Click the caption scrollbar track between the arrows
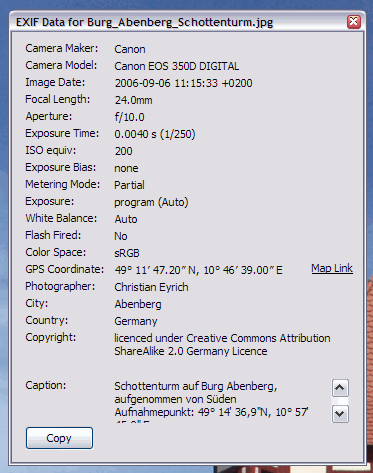This screenshot has height=473, width=373. tap(340, 401)
